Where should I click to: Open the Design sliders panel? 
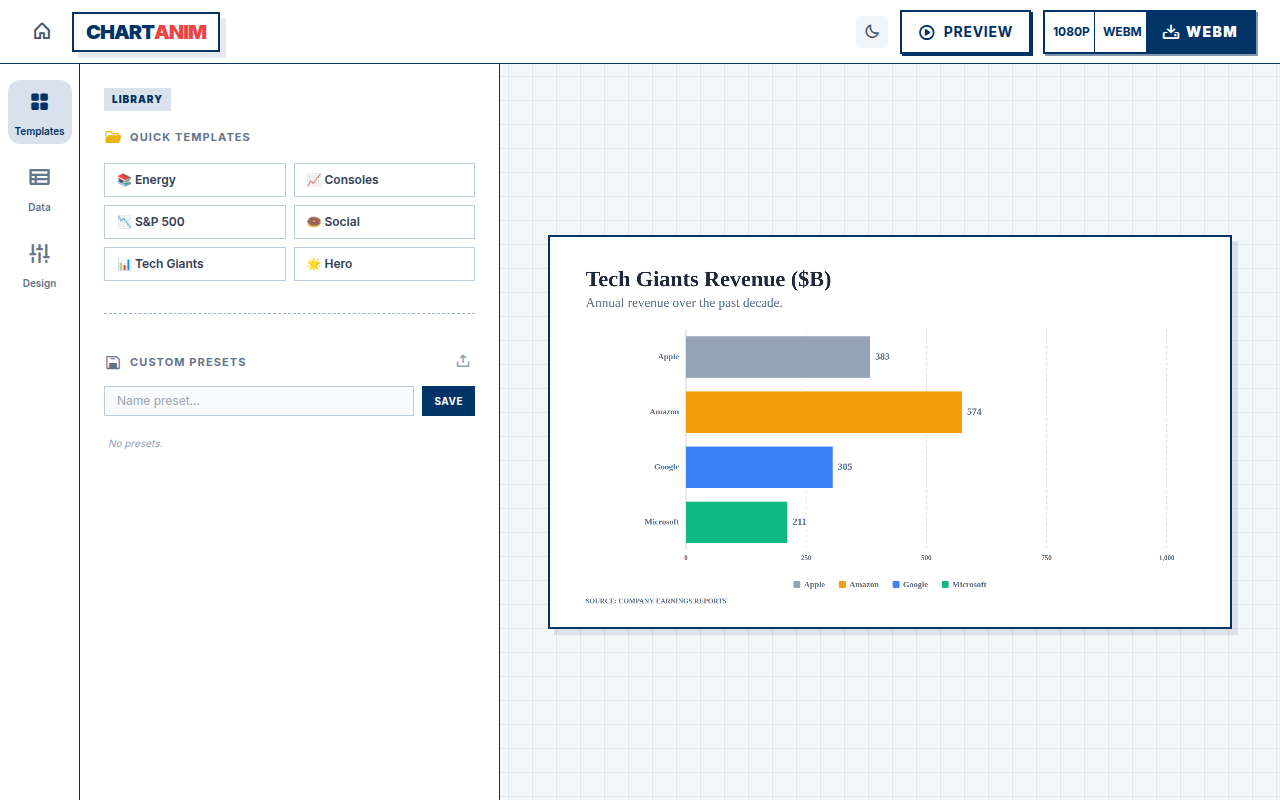[x=40, y=264]
